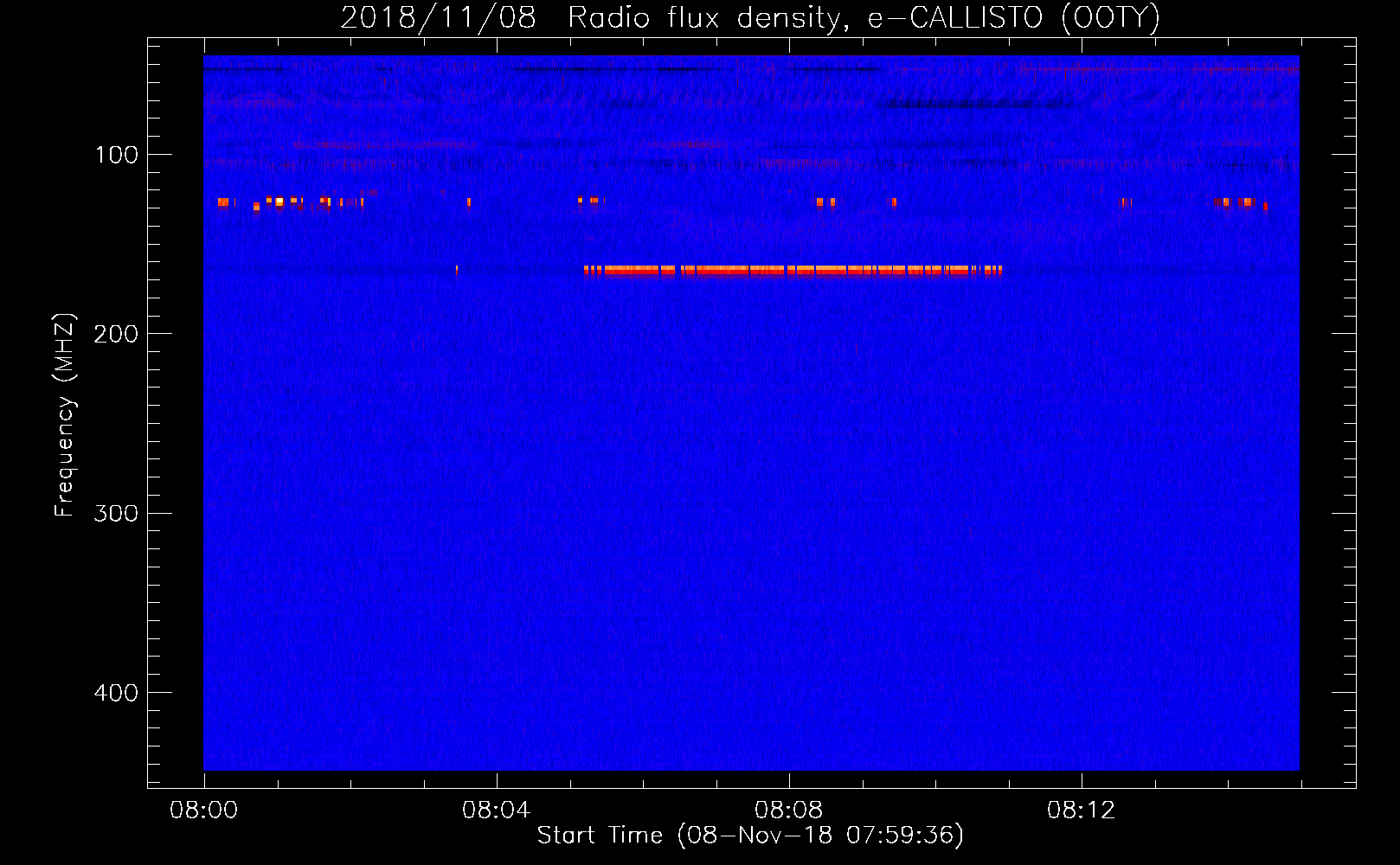Click the '400' frequency axis label
1400x865 pixels.
[116, 693]
